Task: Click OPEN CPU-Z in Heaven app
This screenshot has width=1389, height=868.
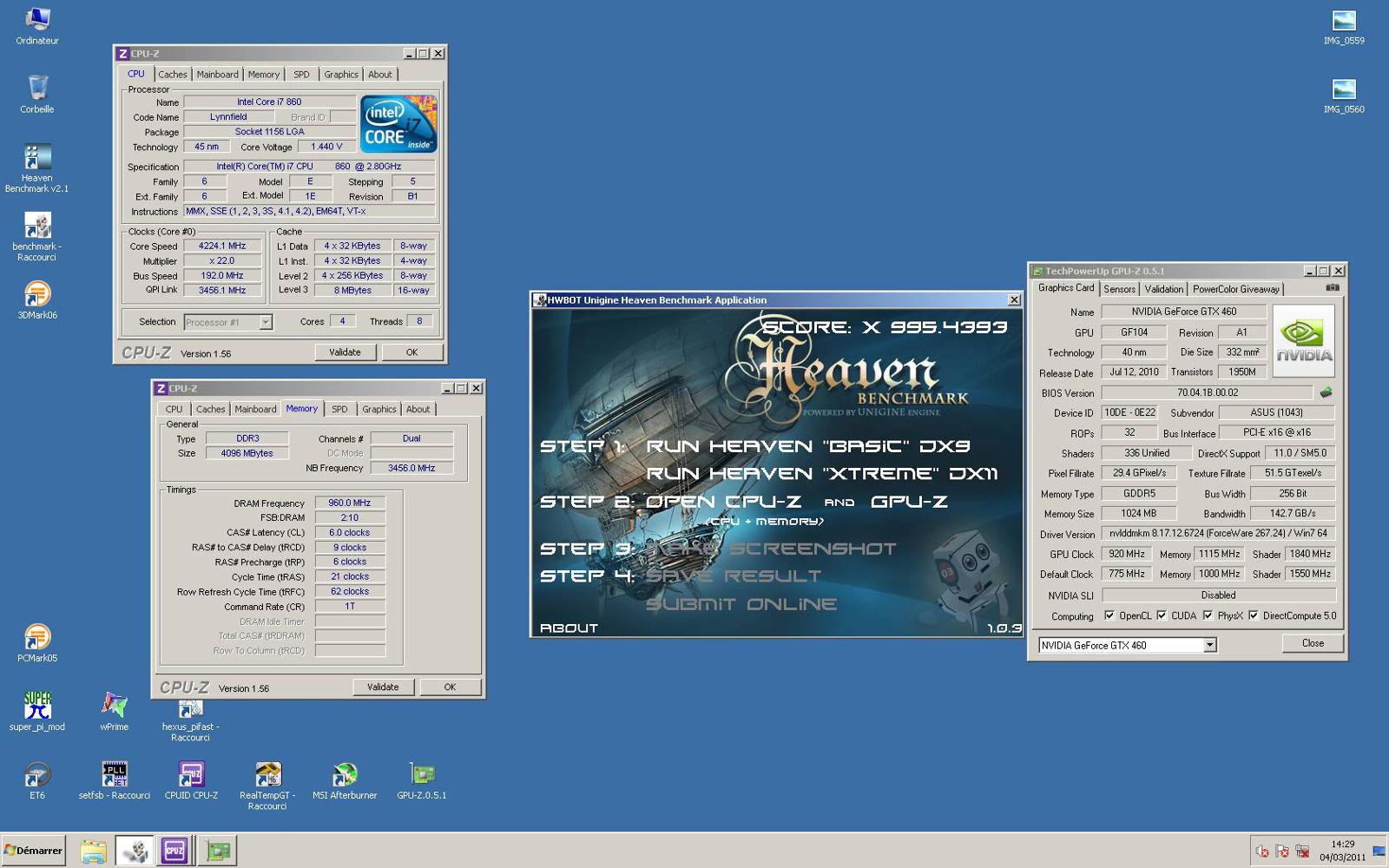Action: 723,502
